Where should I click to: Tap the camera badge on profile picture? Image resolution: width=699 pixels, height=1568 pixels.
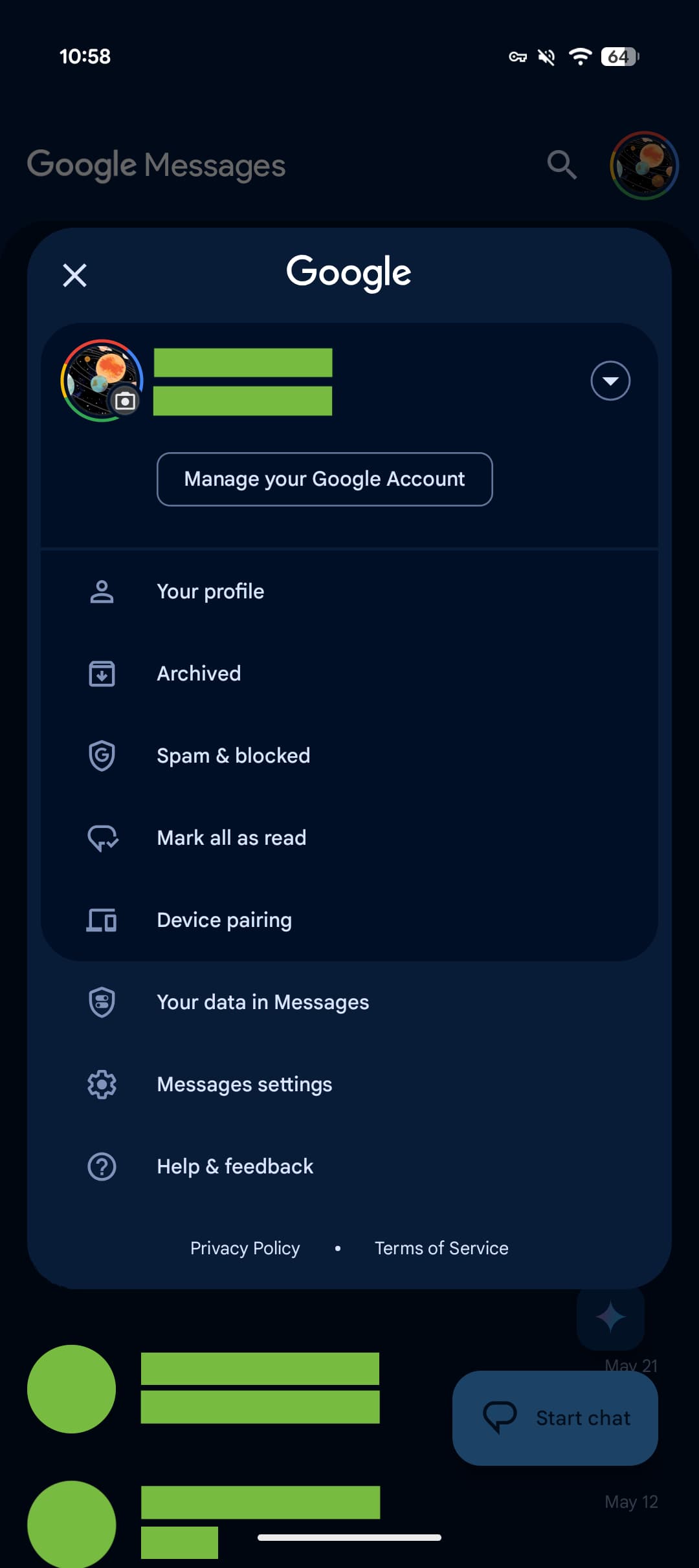(x=125, y=401)
